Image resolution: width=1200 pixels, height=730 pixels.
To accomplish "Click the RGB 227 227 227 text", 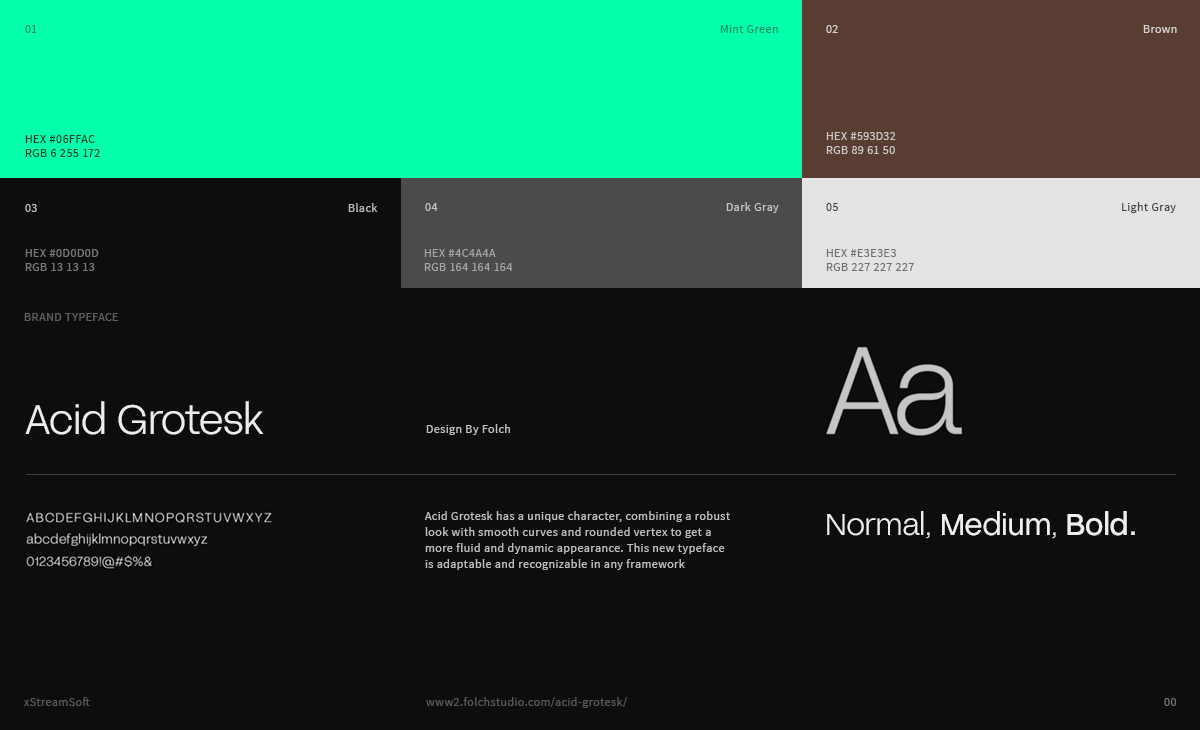I will [870, 267].
